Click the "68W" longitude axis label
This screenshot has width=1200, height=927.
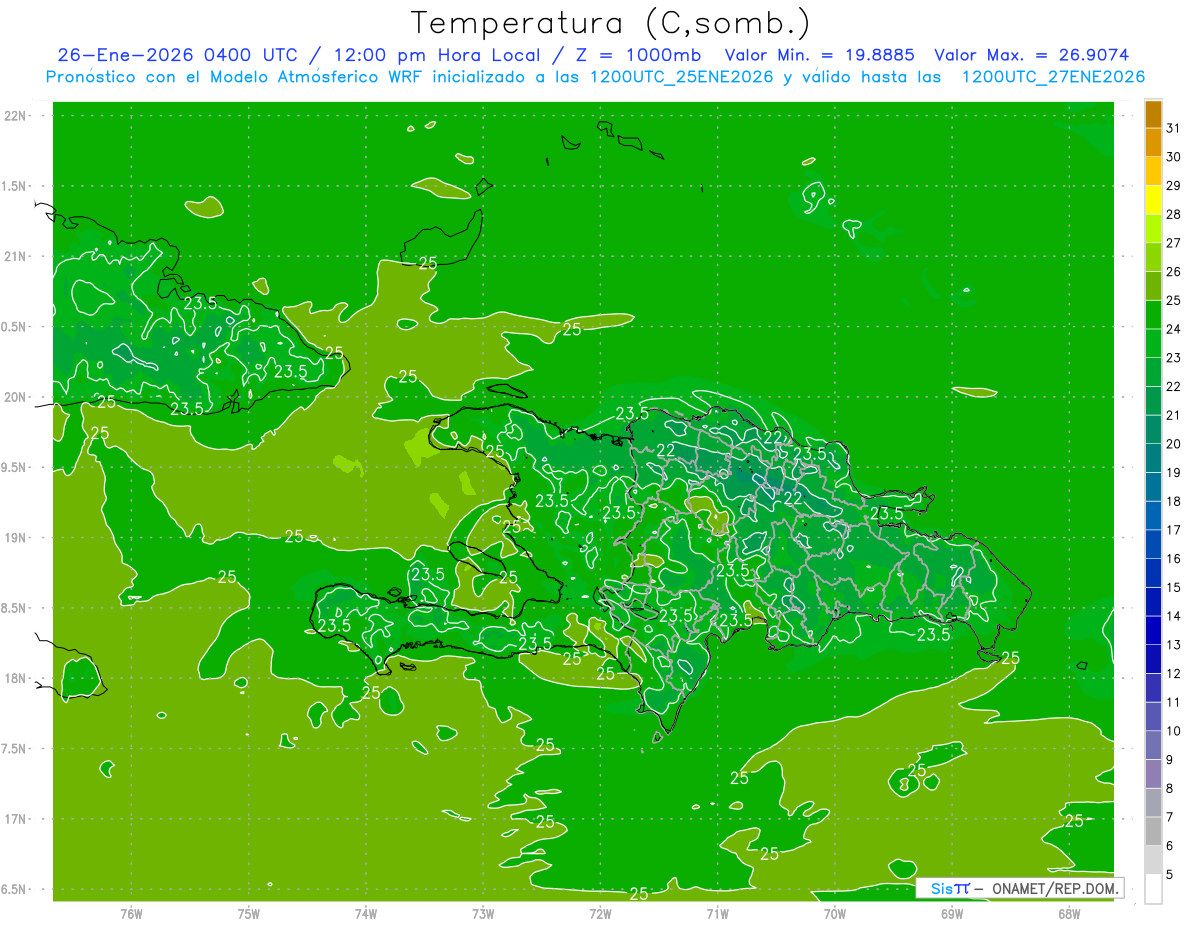coord(1069,913)
